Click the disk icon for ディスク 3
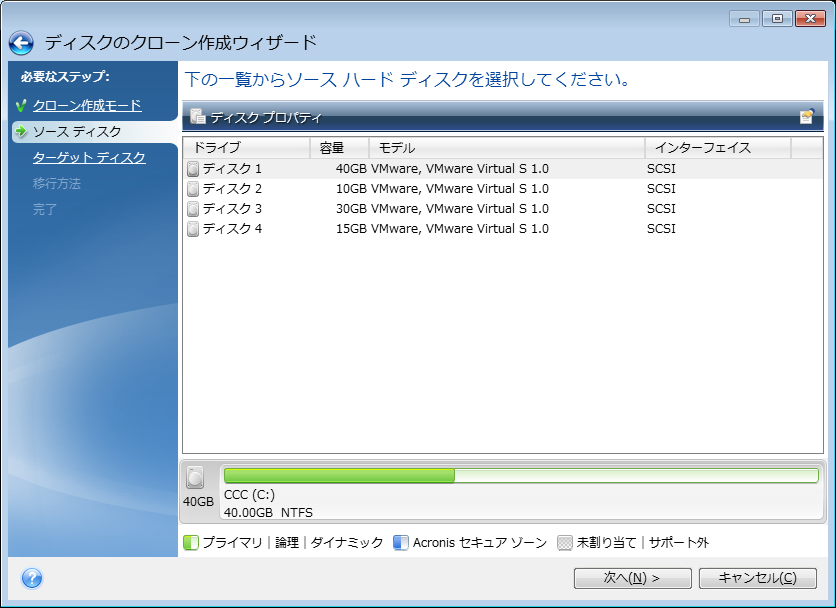Screen dimensions: 836x608 pos(193,209)
